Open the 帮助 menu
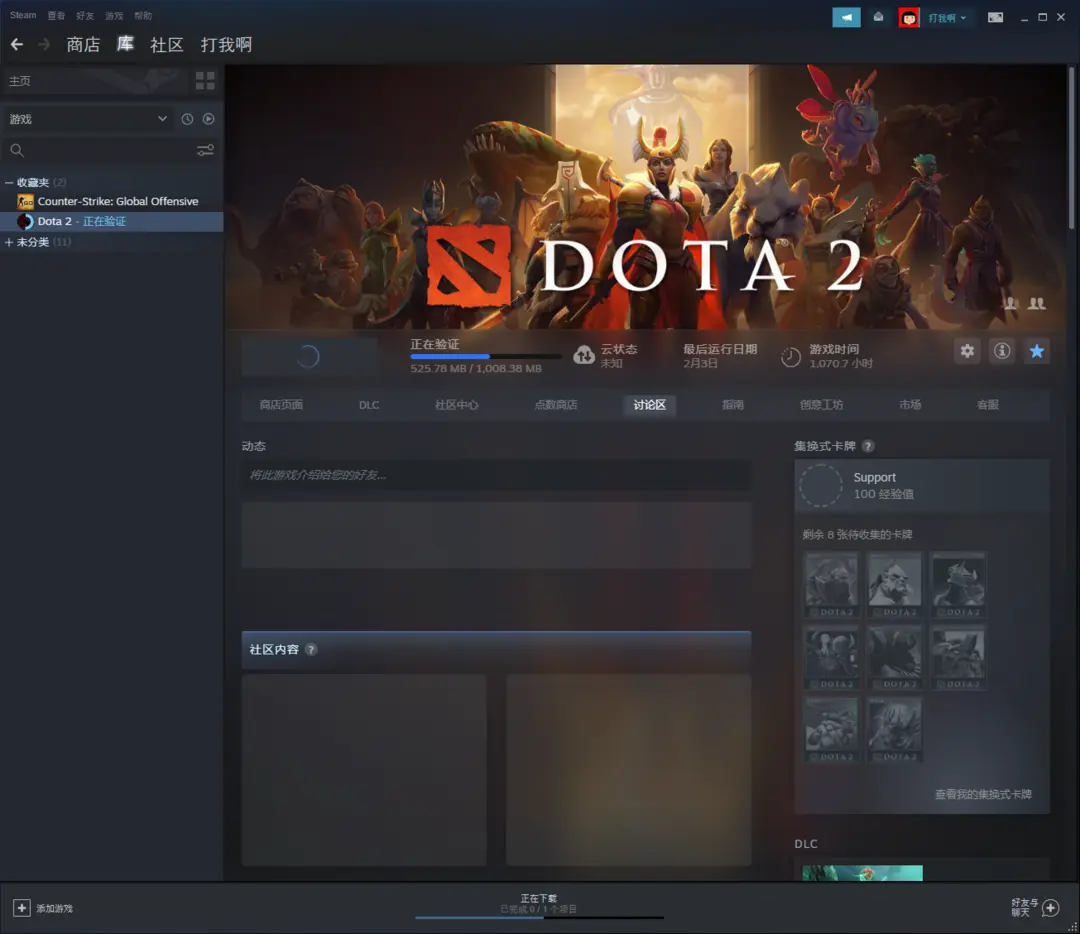The width and height of the screenshot is (1080, 934). (x=143, y=15)
